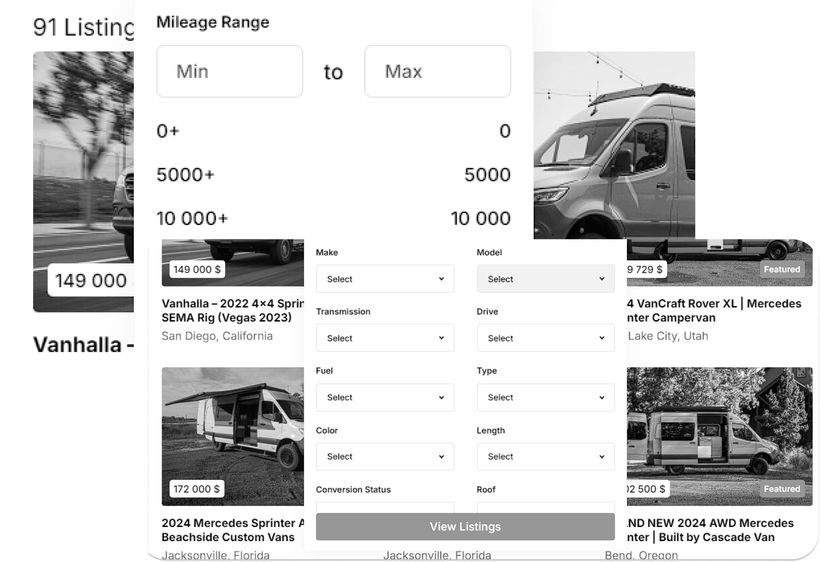This screenshot has width=820, height=562.
Task: Click the San Diego, California location text
Action: tap(217, 336)
